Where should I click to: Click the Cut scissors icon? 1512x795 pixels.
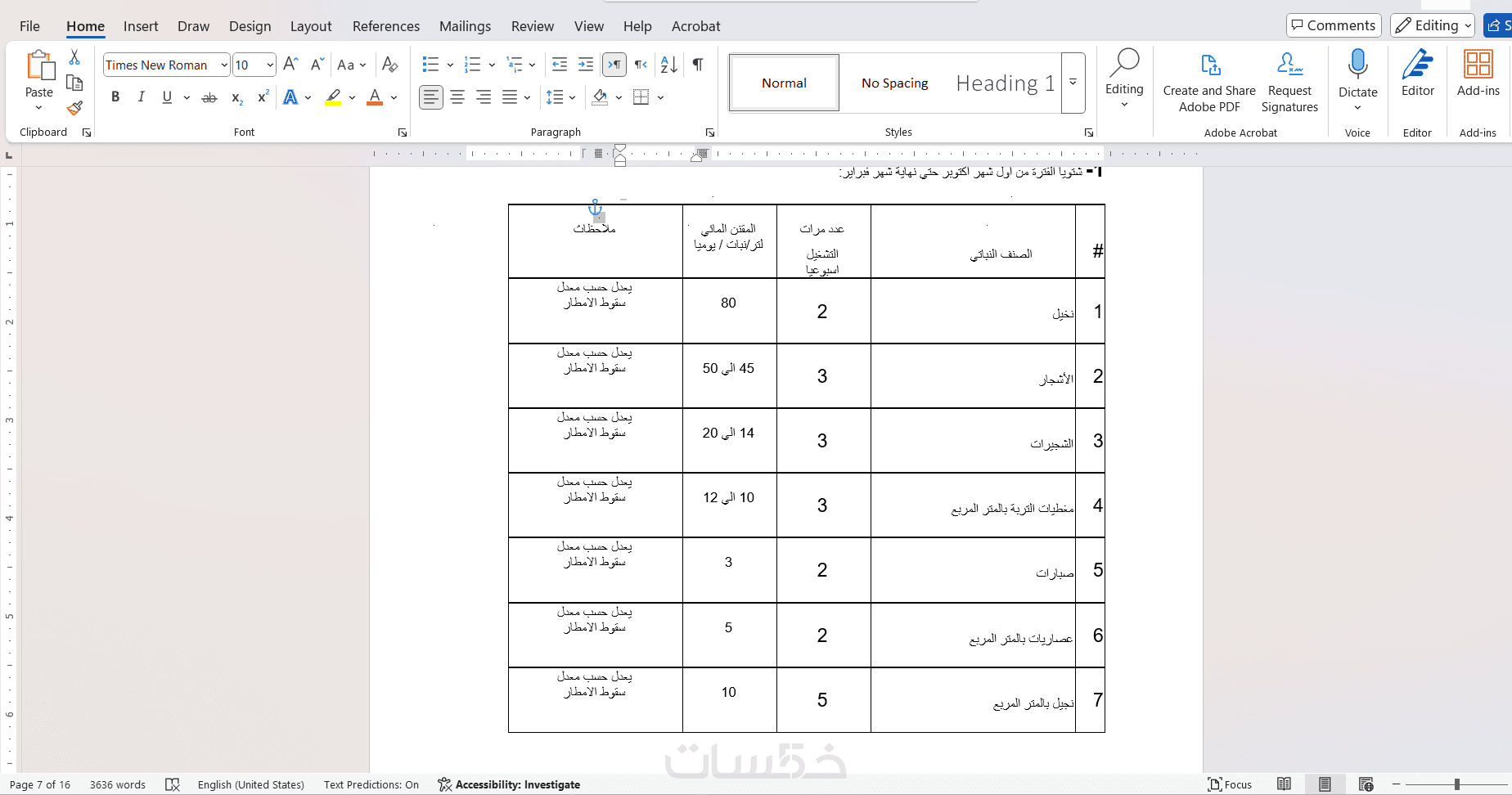coord(74,57)
